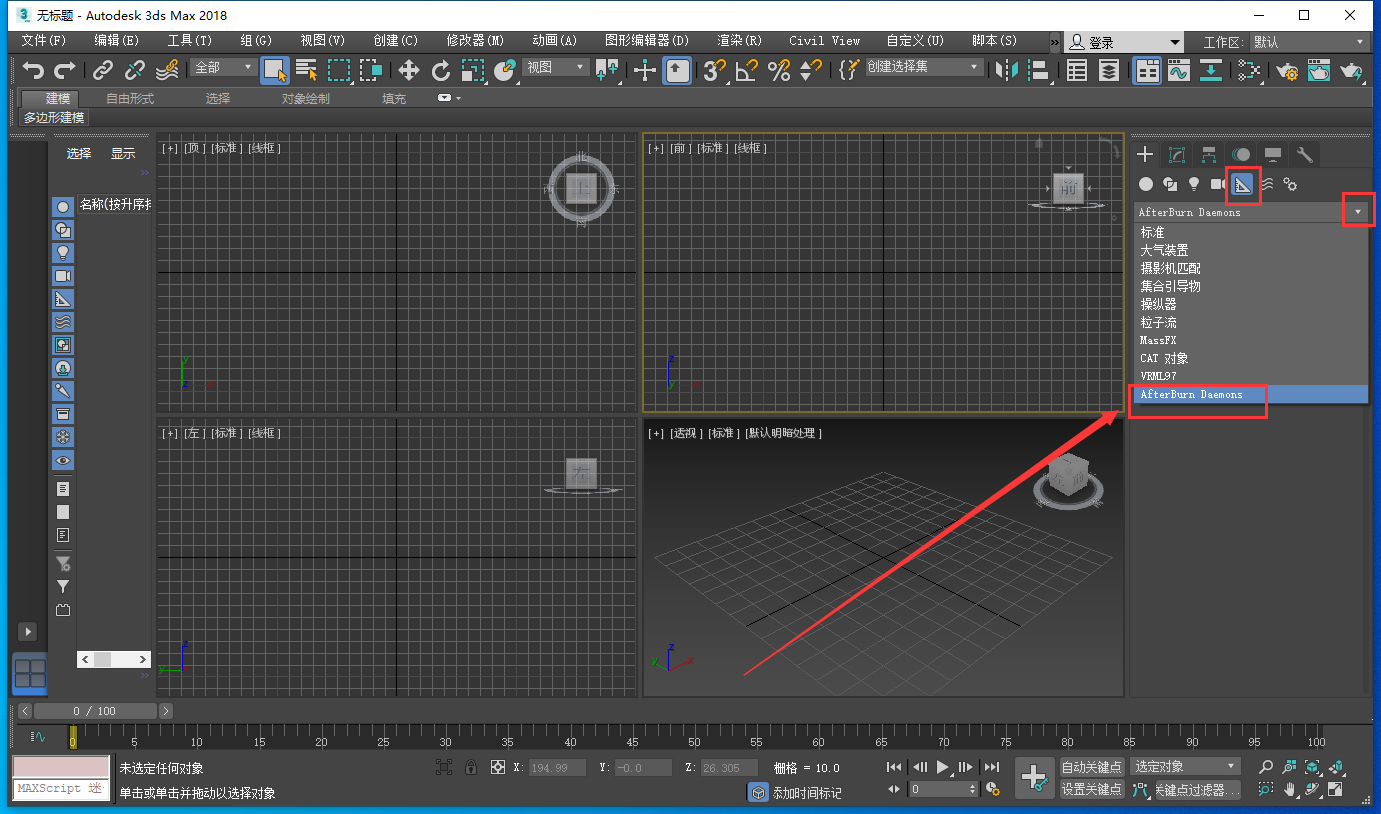Toggle Keyboard Shortcut Override button
This screenshot has width=1381, height=814.
[x=677, y=70]
